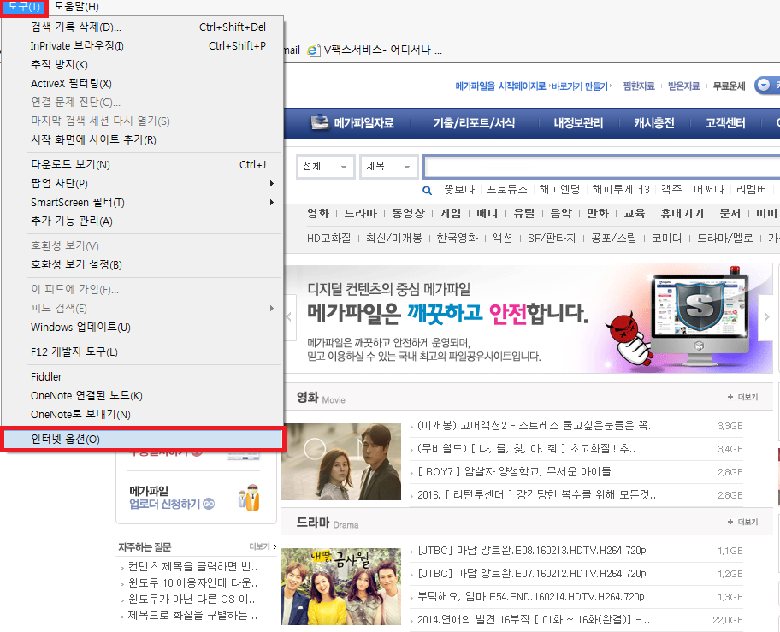This screenshot has height=632, width=780.
Task: Click banner next arrow
Action: pos(767,317)
